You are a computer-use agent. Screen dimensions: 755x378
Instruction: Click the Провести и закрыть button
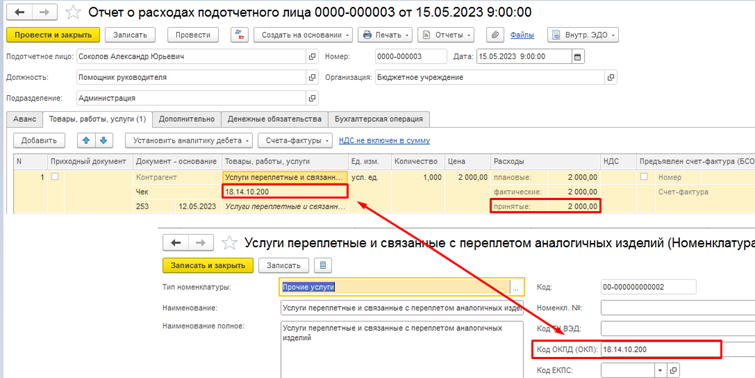pyautogui.click(x=53, y=35)
